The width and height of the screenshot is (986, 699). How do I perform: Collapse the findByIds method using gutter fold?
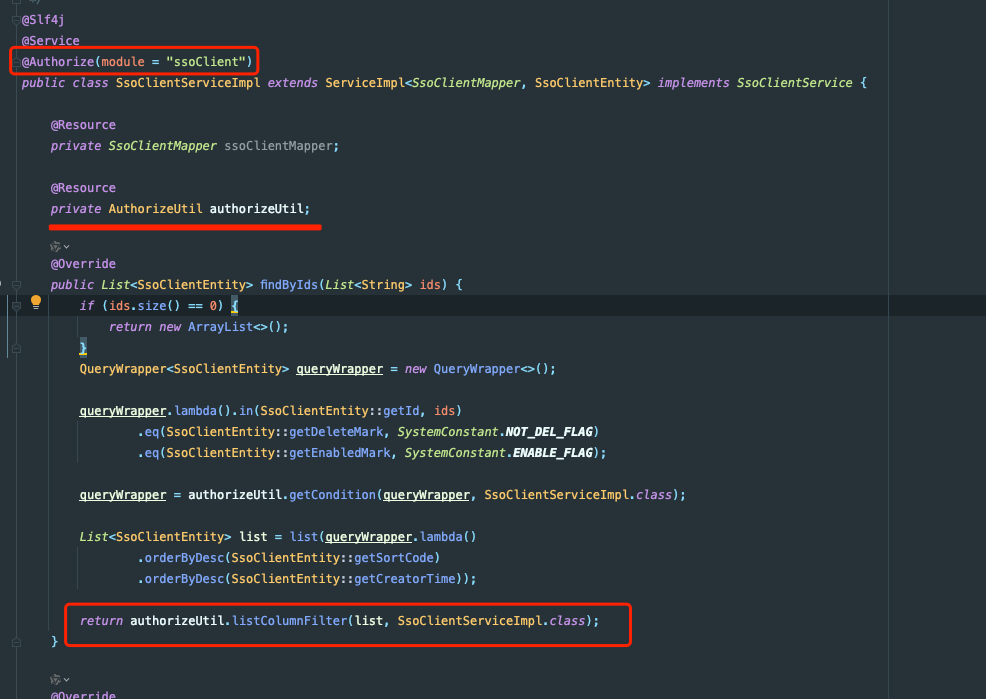tap(15, 285)
